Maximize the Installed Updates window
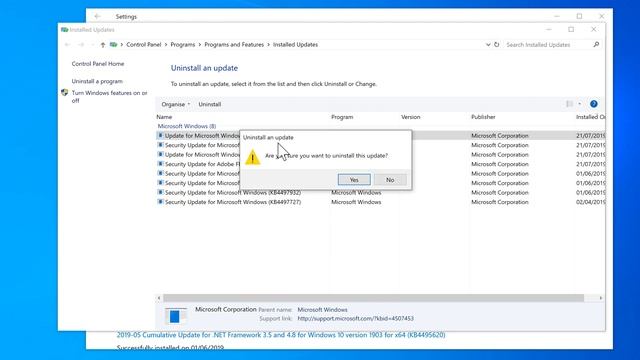This screenshot has height=360, width=640. click(x=571, y=29)
